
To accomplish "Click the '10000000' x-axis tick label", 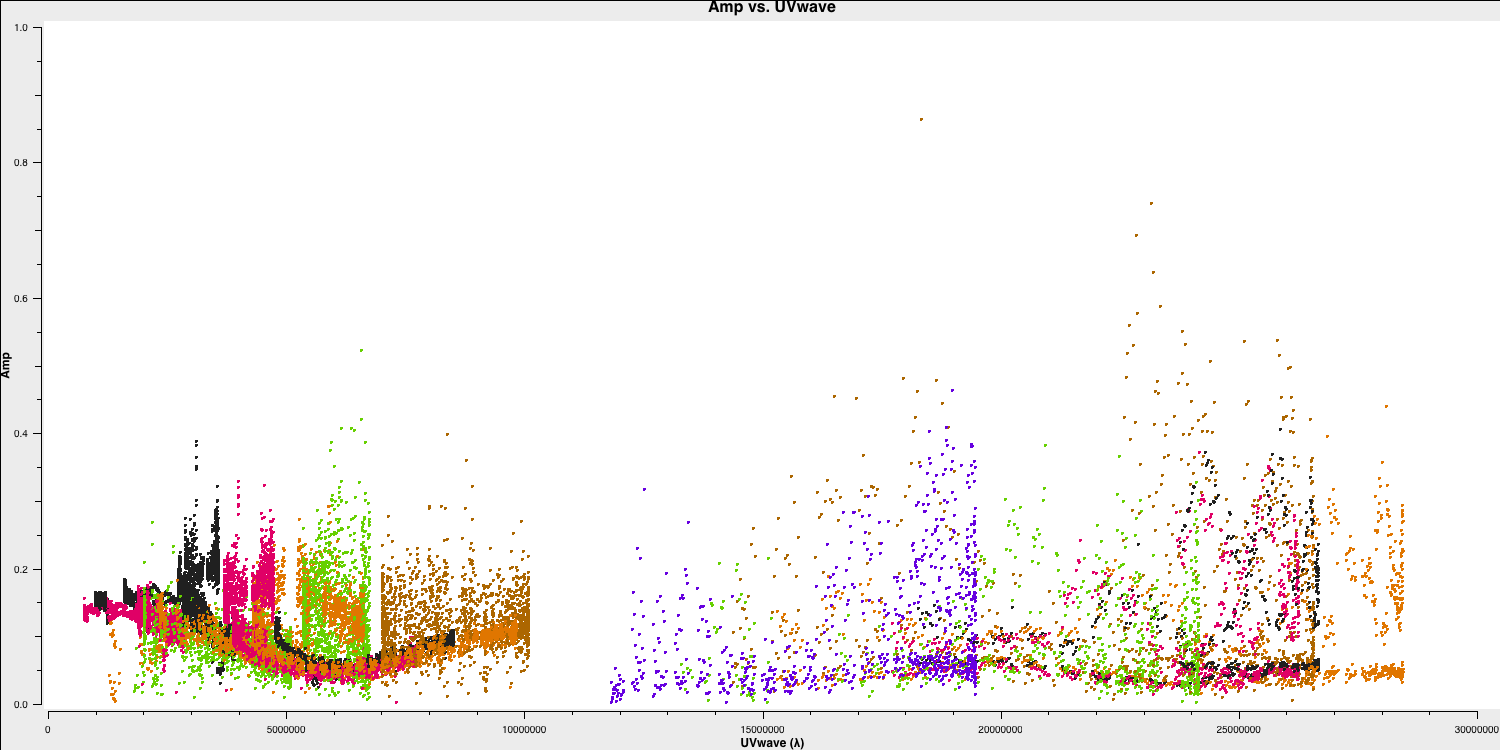I will point(525,730).
